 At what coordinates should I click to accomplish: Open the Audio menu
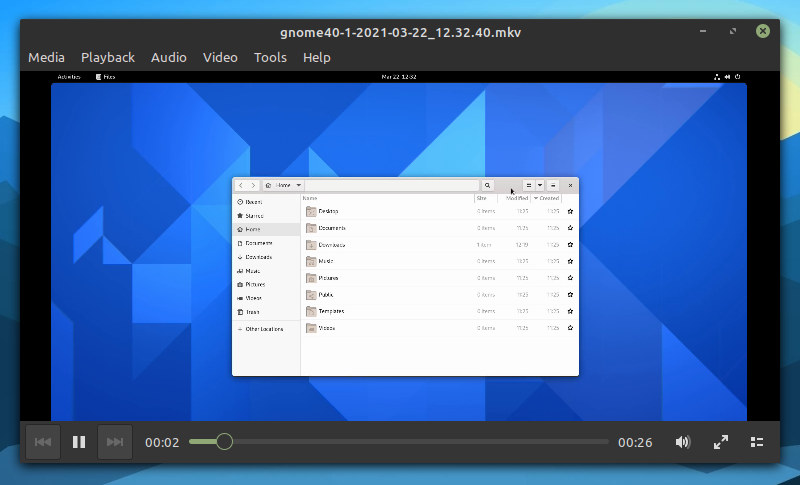tap(168, 57)
